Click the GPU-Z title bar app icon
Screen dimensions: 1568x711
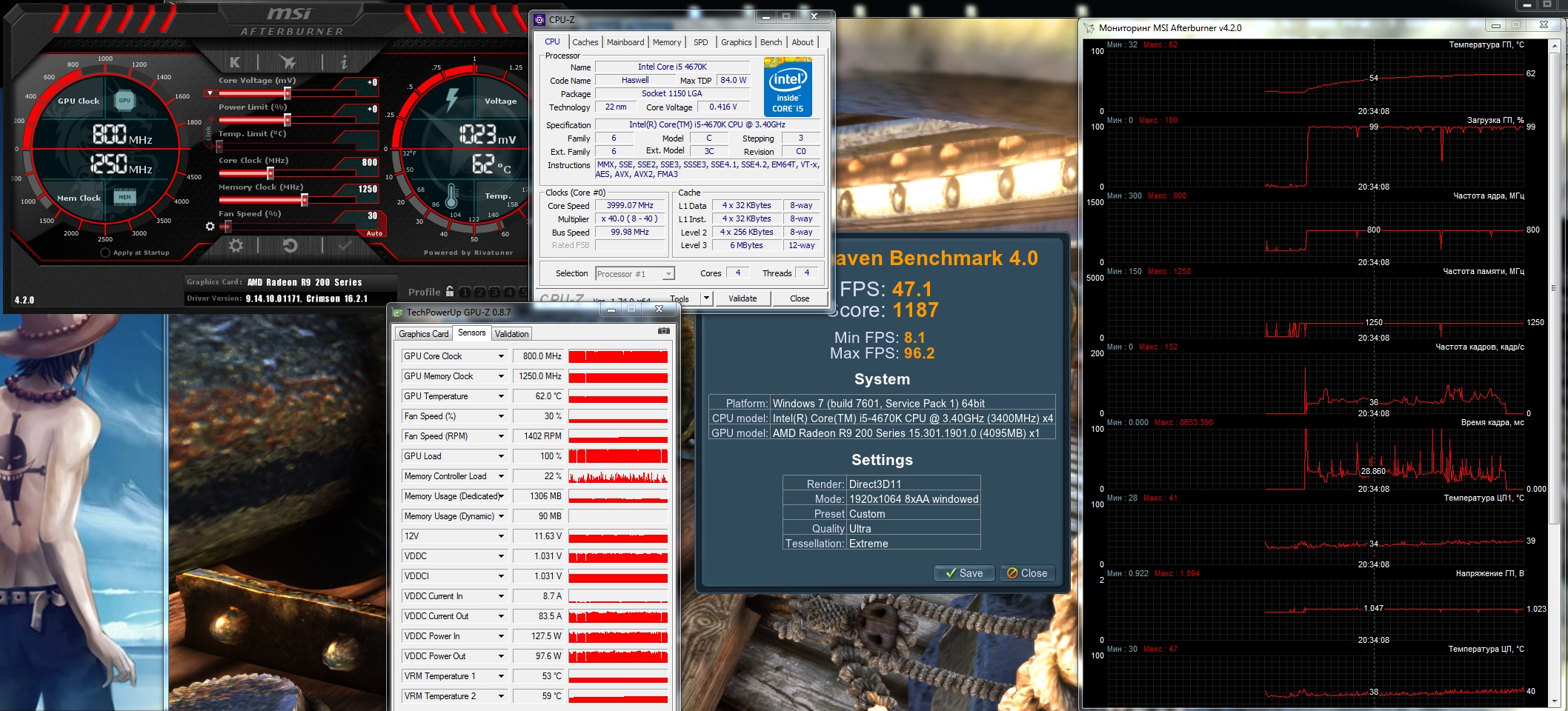[x=397, y=313]
